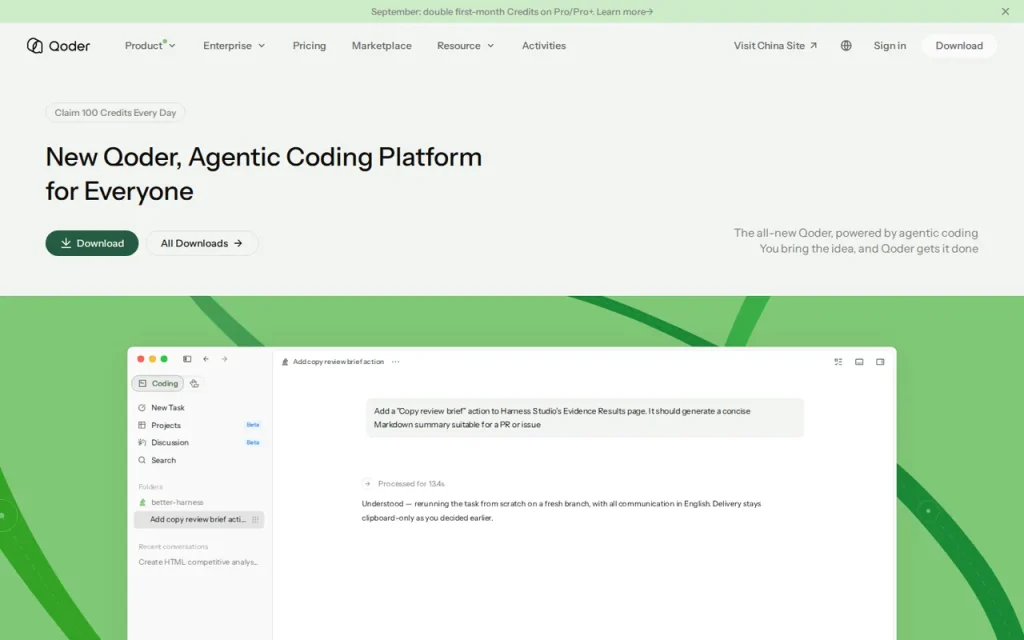Click the Beta badge next to Discussion
This screenshot has width=1024, height=640.
(253, 442)
